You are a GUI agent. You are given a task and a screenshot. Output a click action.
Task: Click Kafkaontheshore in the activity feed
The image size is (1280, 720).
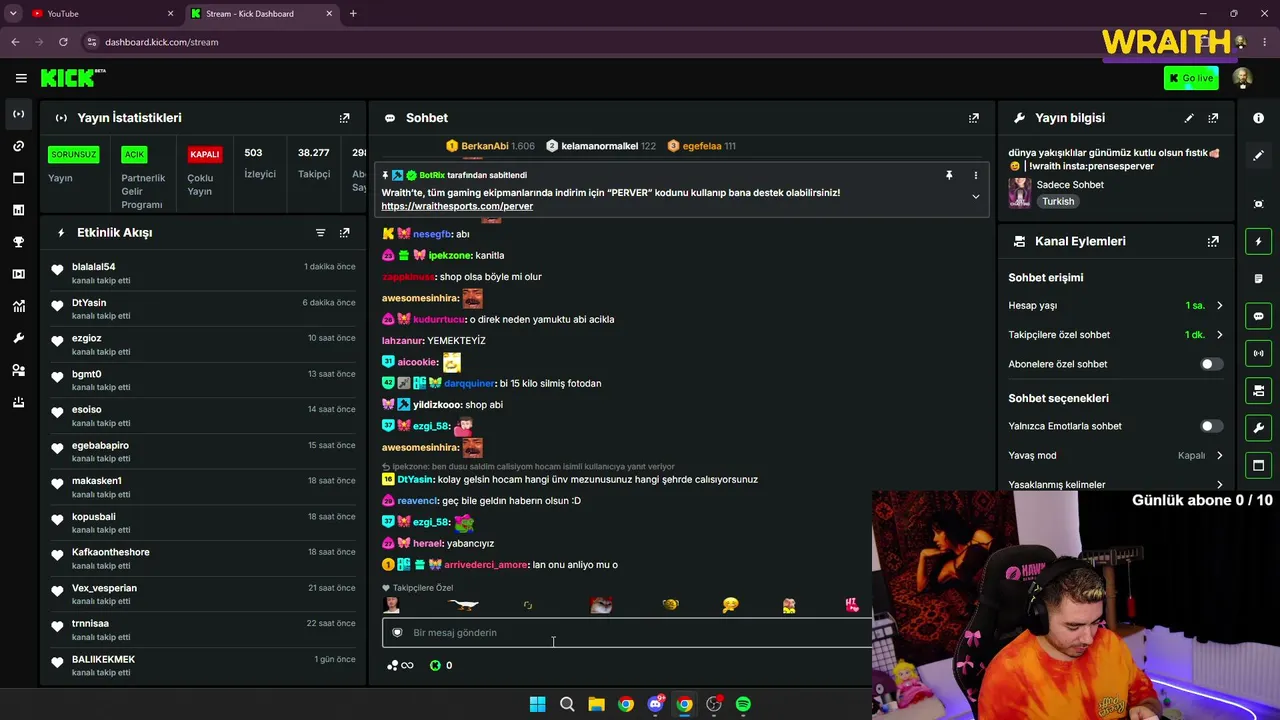tap(111, 552)
